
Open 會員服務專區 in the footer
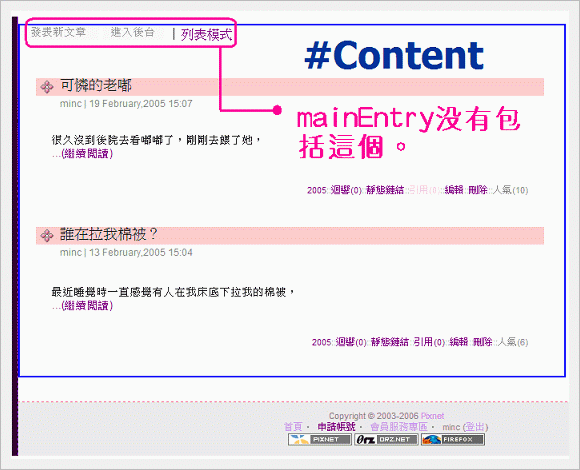[399, 427]
